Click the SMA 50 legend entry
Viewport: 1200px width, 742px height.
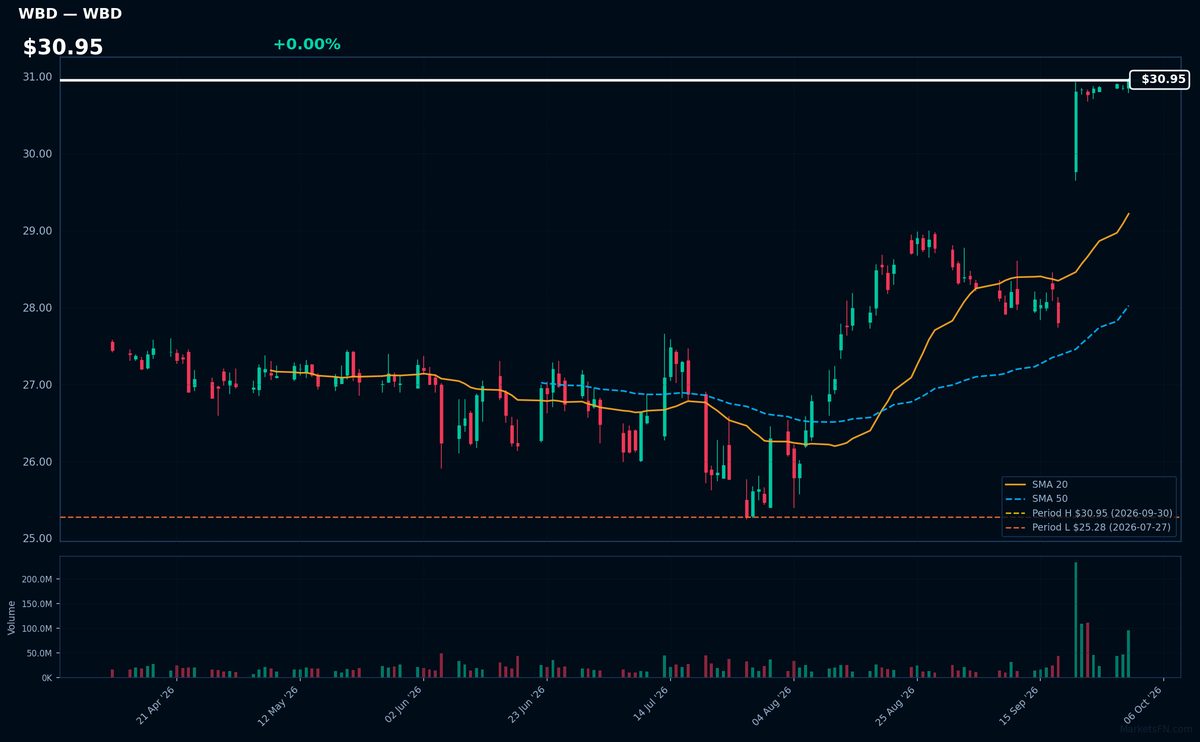coord(1034,498)
